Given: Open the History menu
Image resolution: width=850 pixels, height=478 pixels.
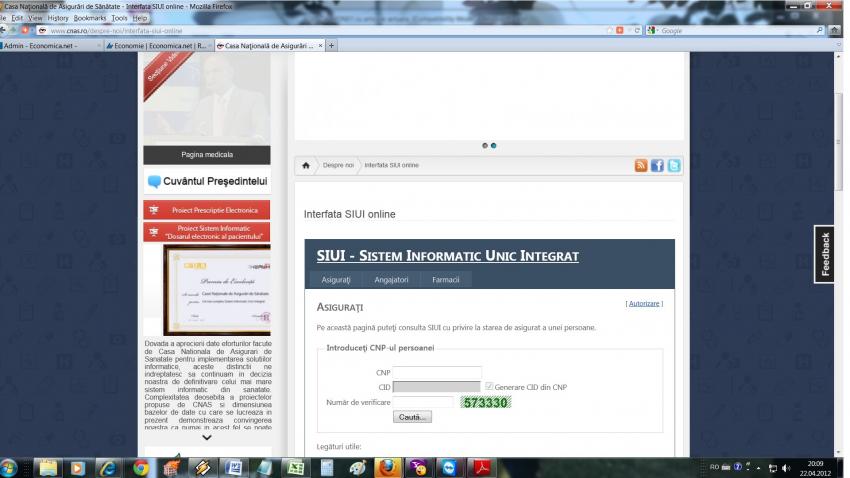Looking at the screenshot, I should point(57,18).
